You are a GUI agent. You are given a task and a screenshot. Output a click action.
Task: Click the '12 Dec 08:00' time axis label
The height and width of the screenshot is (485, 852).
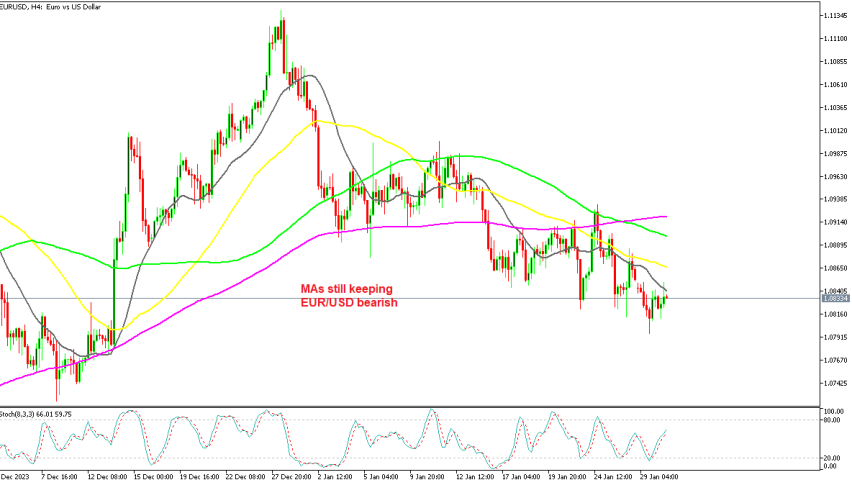(107, 477)
